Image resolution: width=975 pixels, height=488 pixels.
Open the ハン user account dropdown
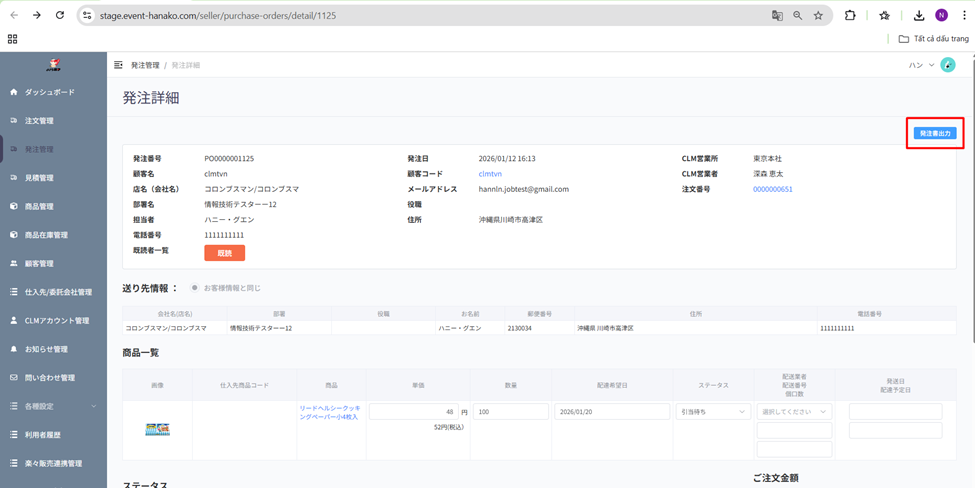[921, 65]
